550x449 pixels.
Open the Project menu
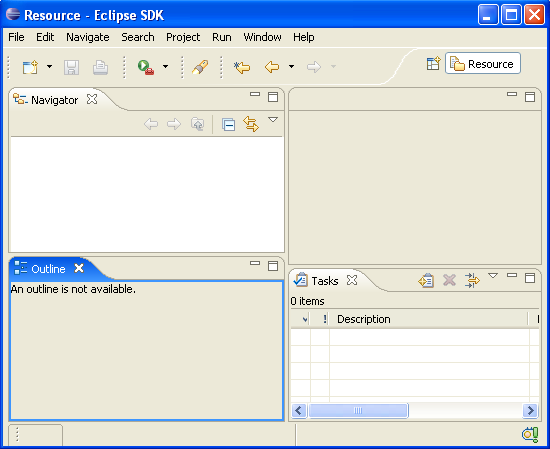tap(183, 37)
